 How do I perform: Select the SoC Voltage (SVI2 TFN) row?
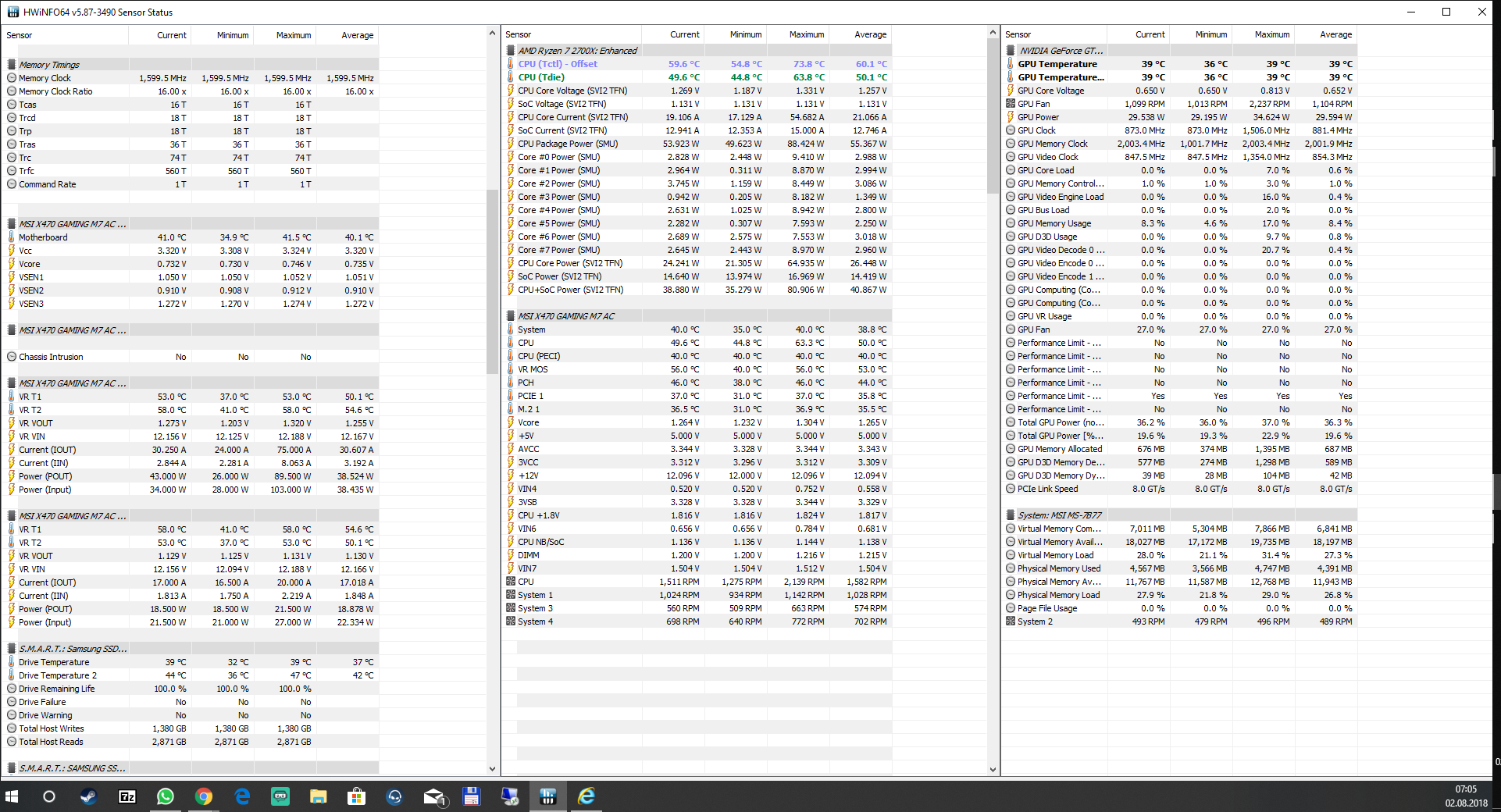[697, 104]
